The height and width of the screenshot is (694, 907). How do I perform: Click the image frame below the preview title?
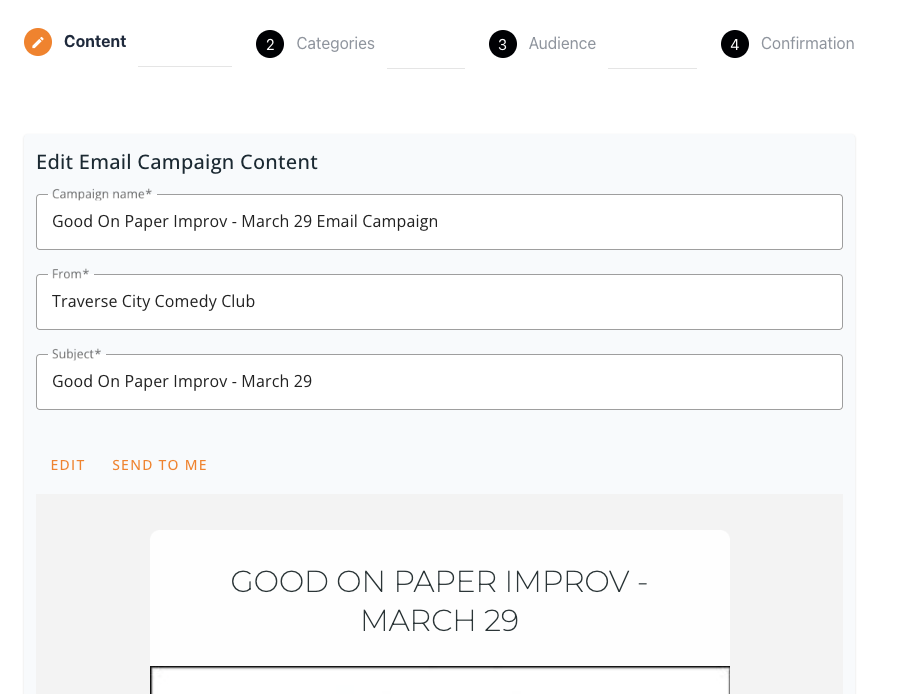click(x=440, y=681)
